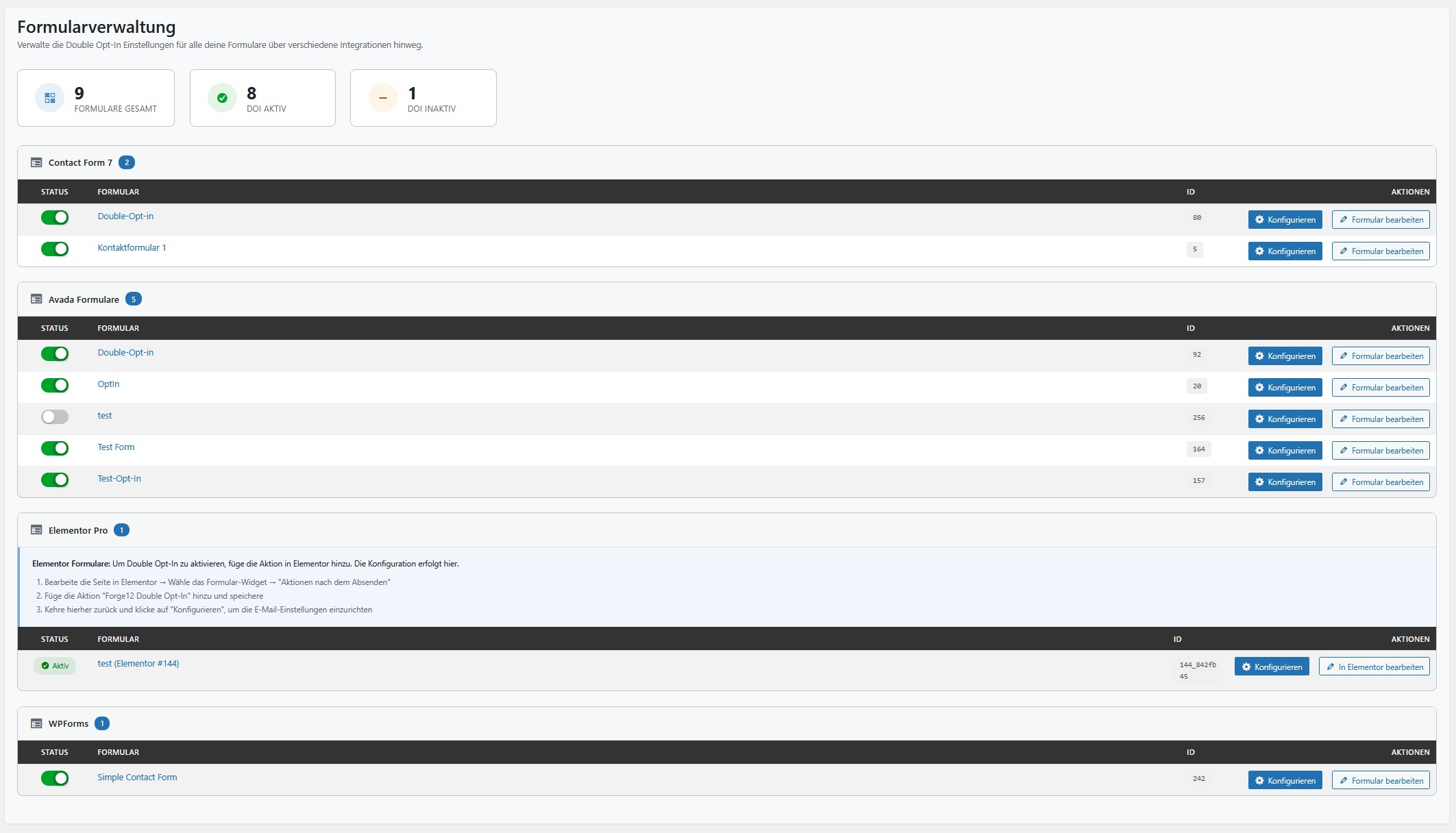Click the grid icon on Formulare Gesamt card

click(x=49, y=97)
